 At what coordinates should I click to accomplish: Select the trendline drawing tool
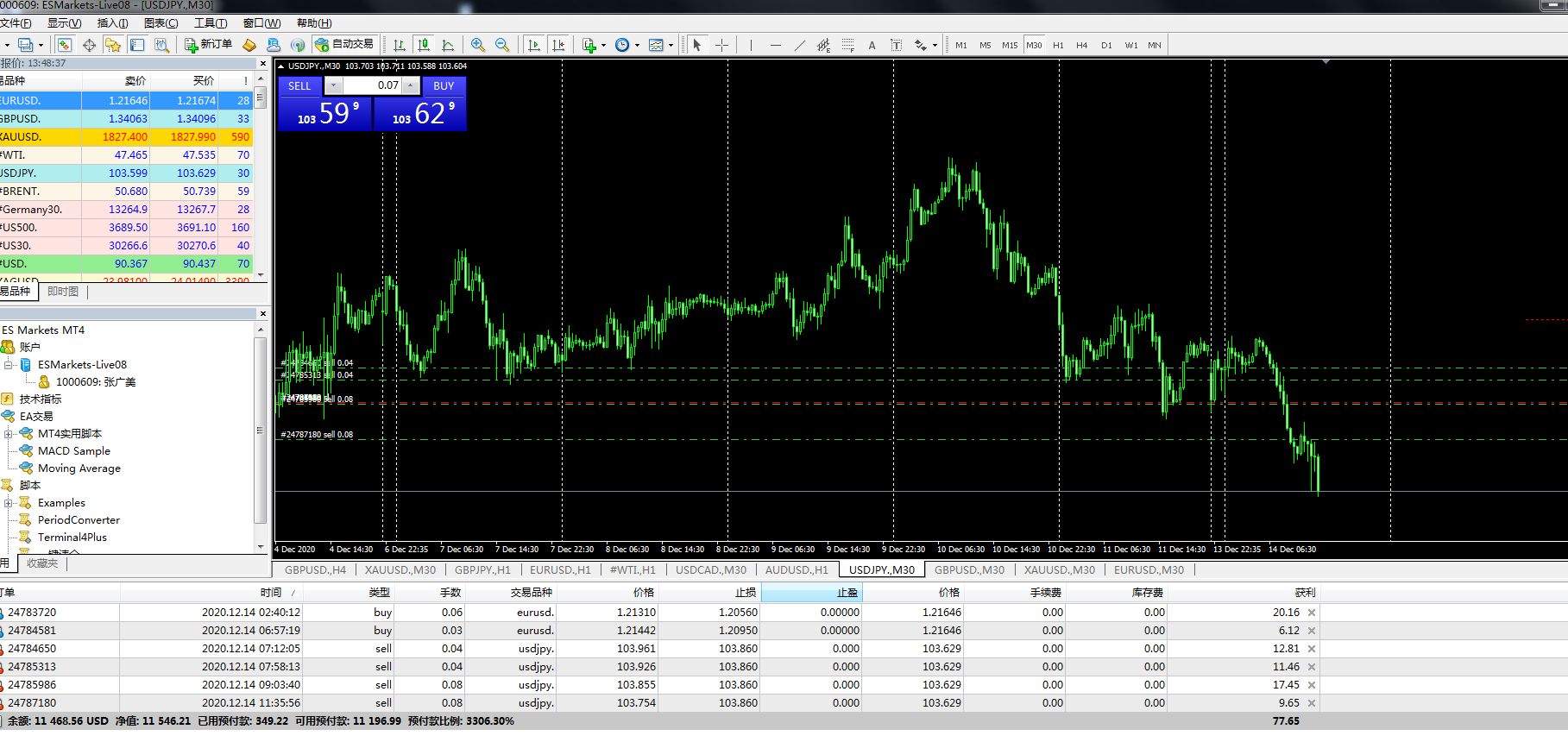tap(799, 45)
